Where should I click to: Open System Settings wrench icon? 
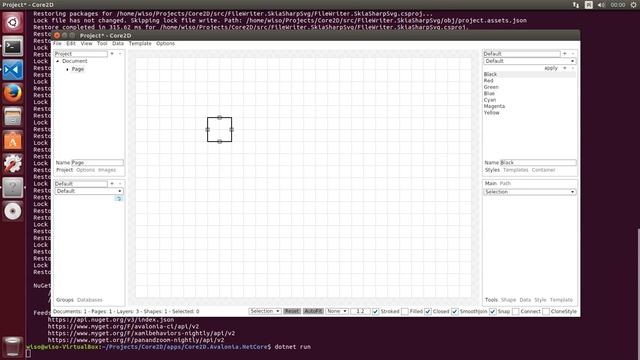click(x=13, y=164)
